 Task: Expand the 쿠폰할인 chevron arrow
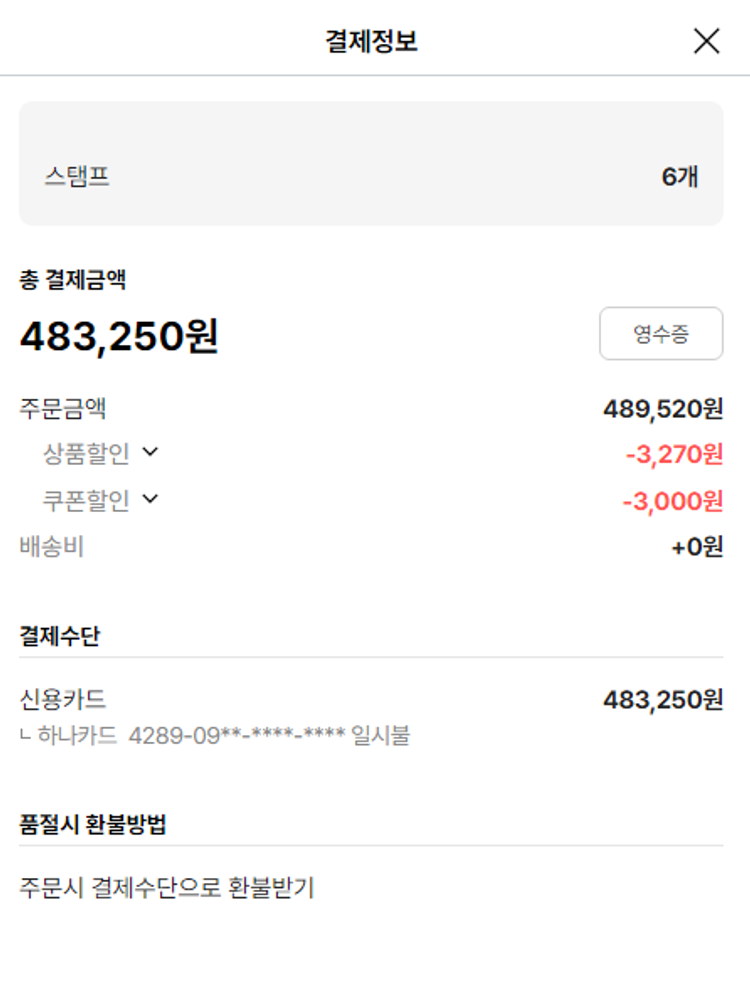[x=151, y=498]
